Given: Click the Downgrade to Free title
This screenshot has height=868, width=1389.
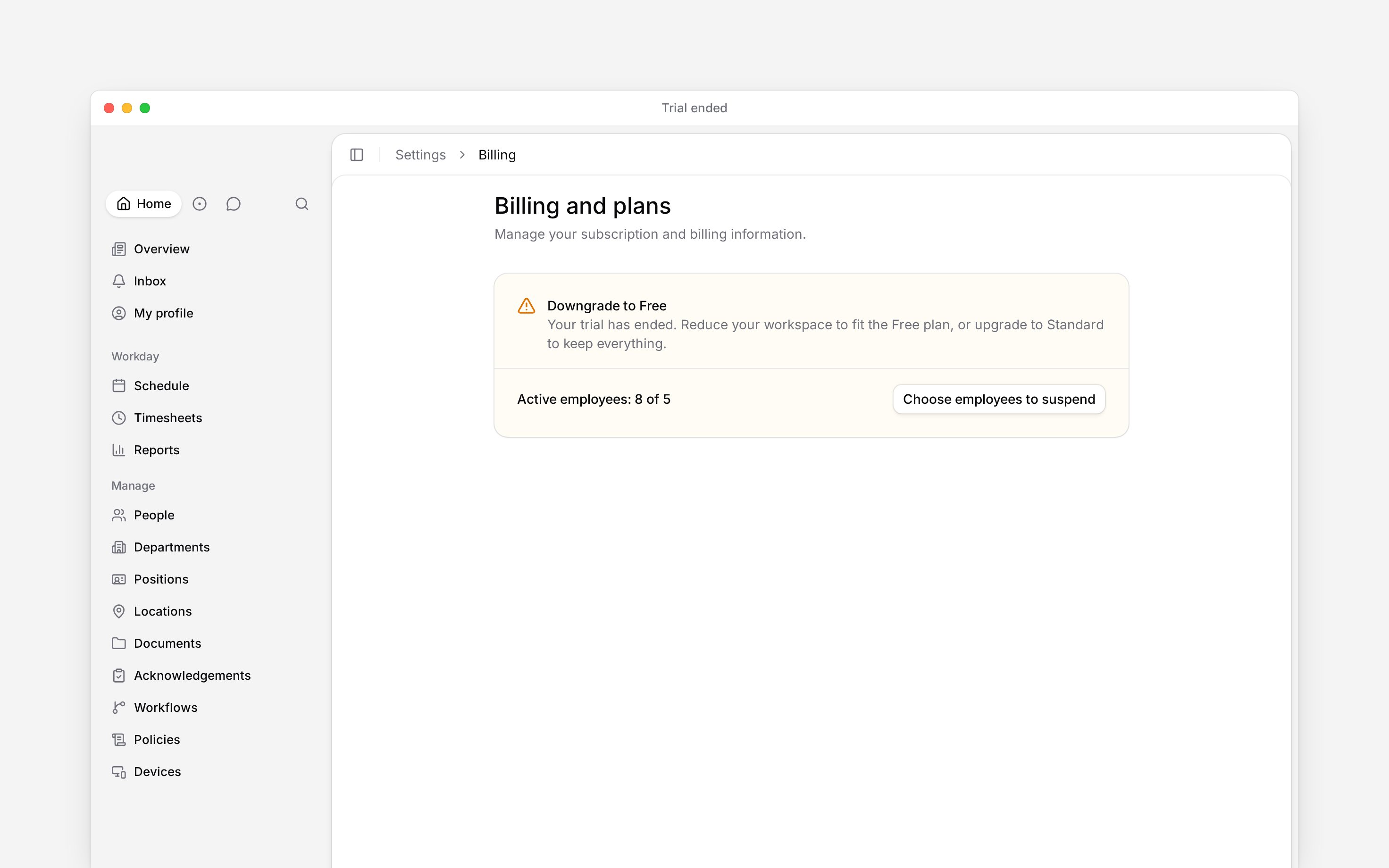Looking at the screenshot, I should [x=607, y=306].
